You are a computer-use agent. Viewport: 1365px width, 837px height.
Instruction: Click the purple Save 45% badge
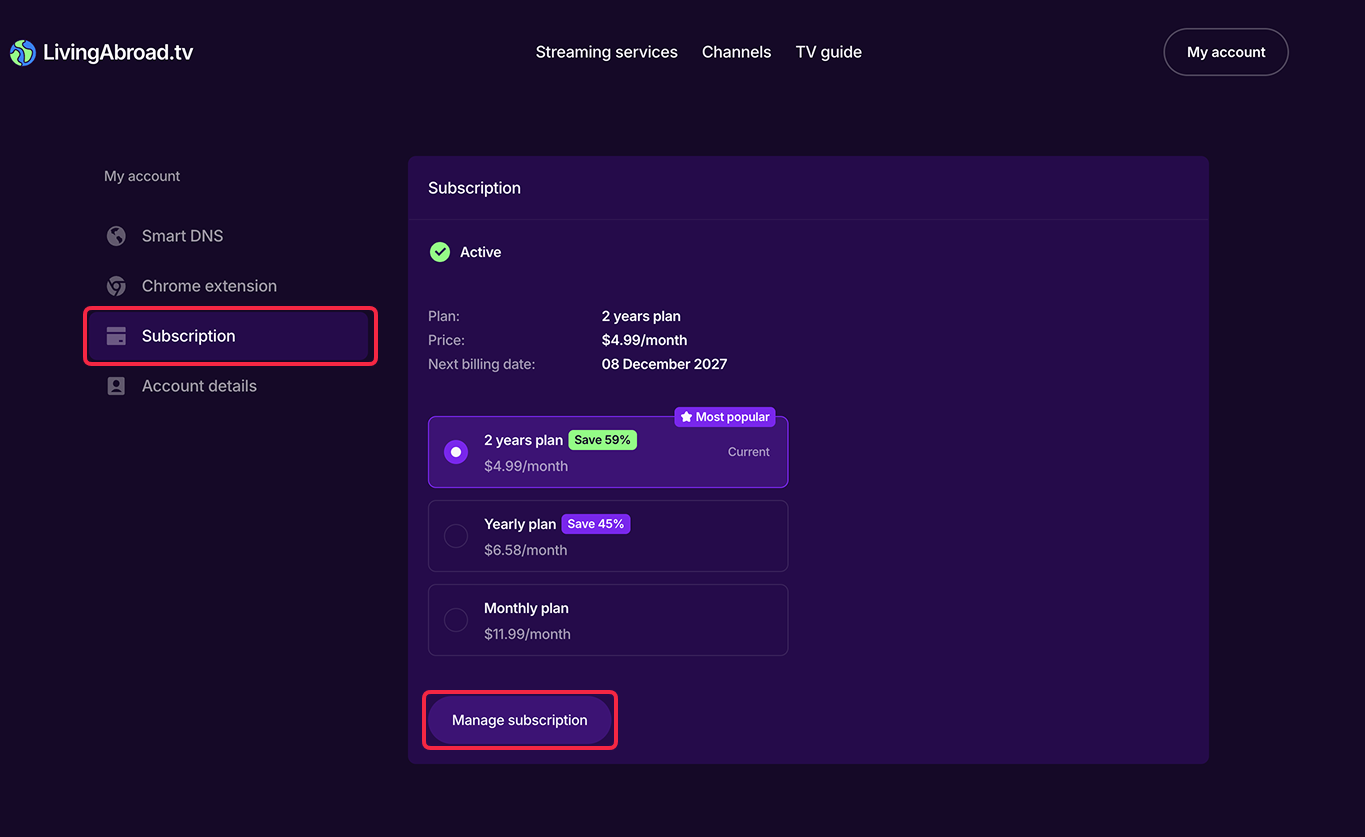pyautogui.click(x=595, y=524)
